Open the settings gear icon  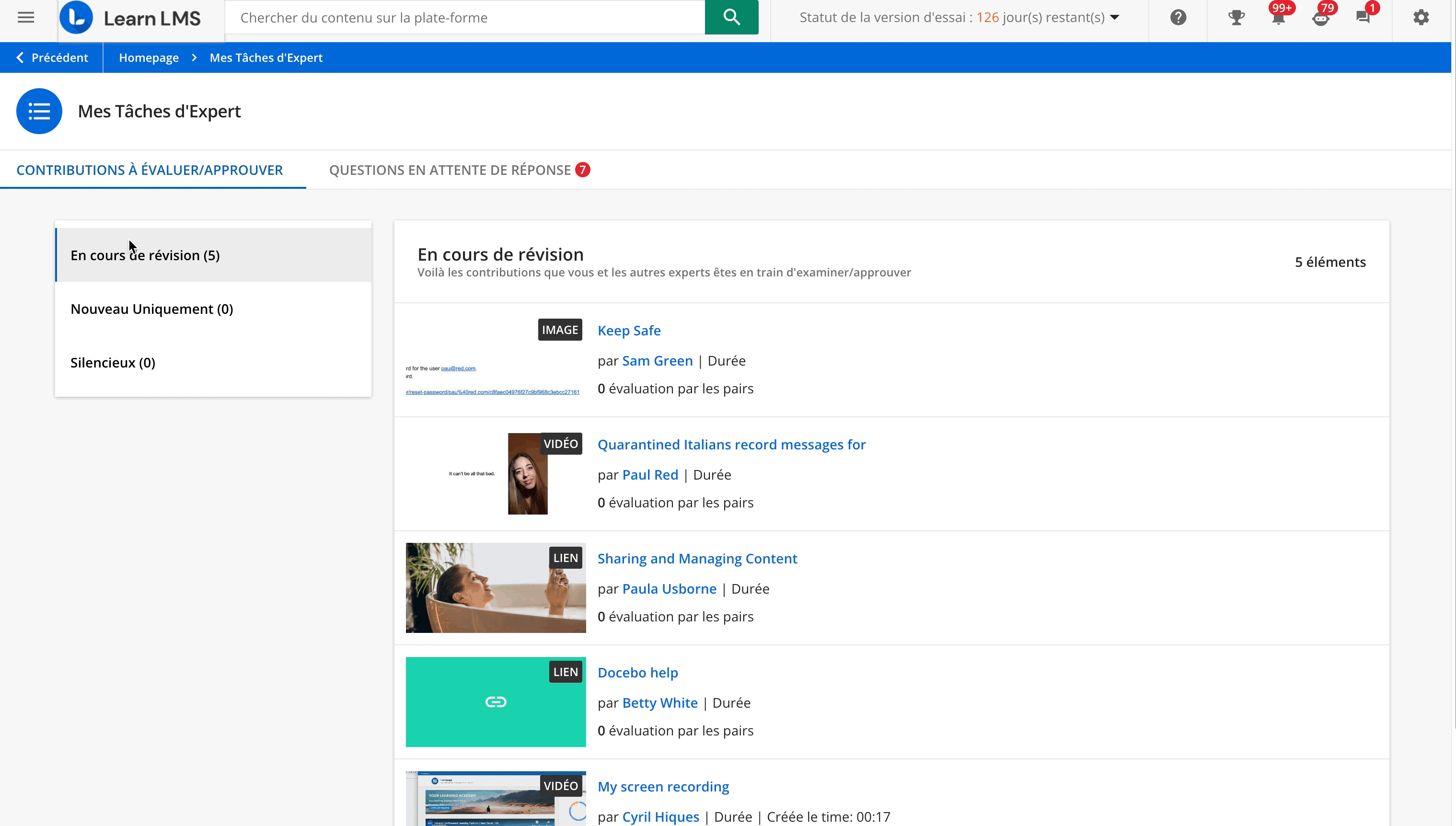coord(1420,18)
